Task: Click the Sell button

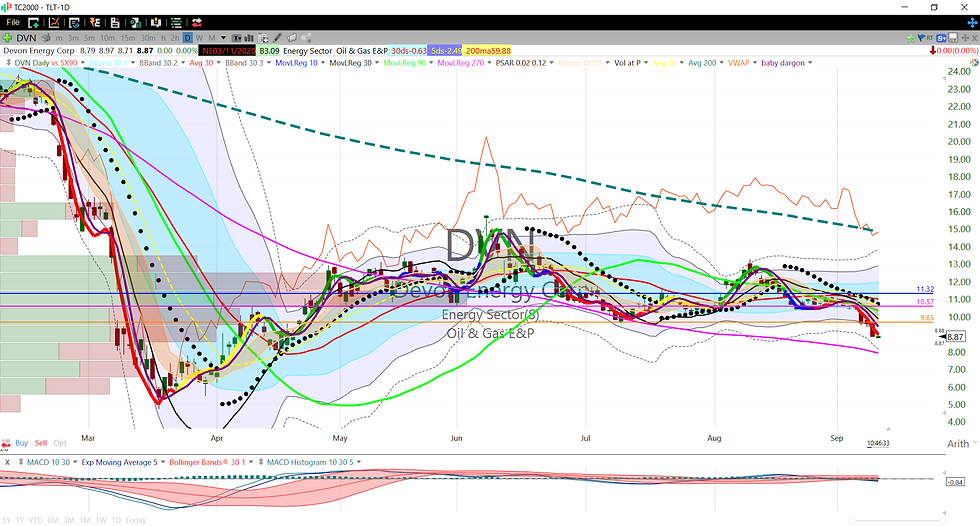Action: [x=41, y=443]
